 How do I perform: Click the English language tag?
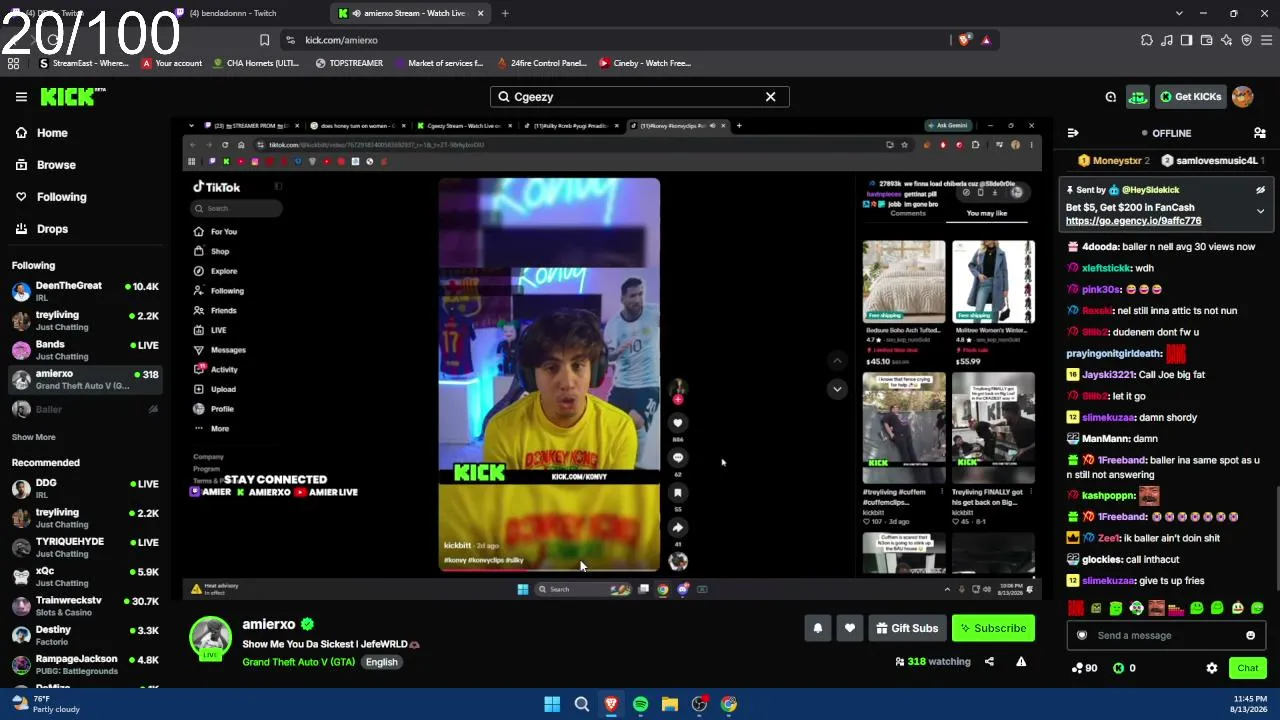pyautogui.click(x=381, y=662)
